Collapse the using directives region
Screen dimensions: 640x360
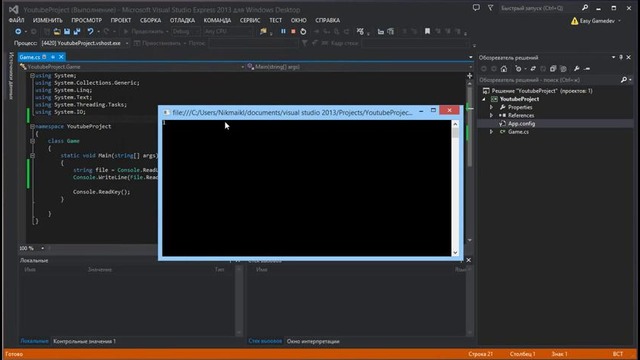(x=32, y=76)
